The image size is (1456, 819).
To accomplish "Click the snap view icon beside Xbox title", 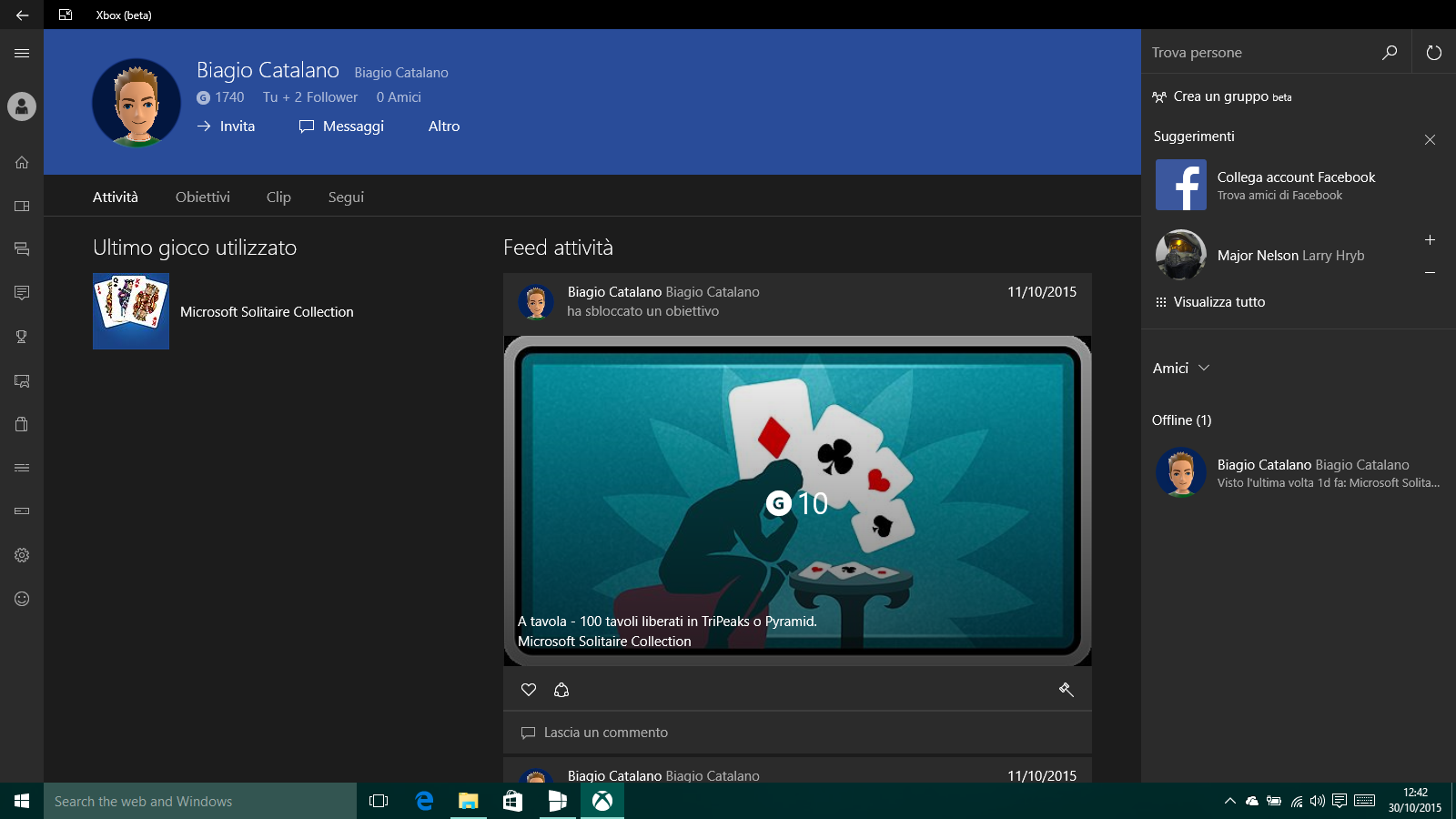I will coord(66,15).
